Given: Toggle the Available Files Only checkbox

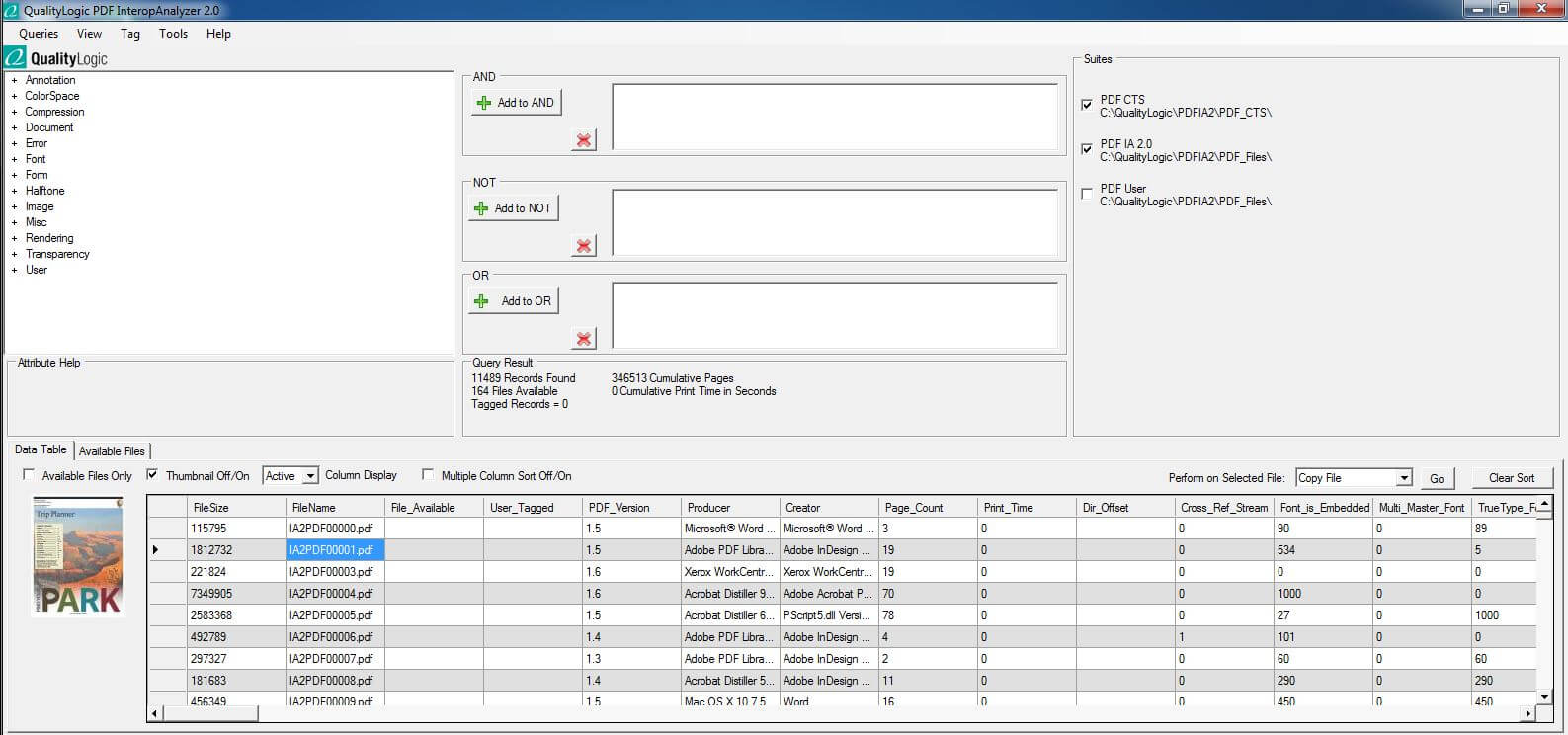Looking at the screenshot, I should (x=29, y=475).
